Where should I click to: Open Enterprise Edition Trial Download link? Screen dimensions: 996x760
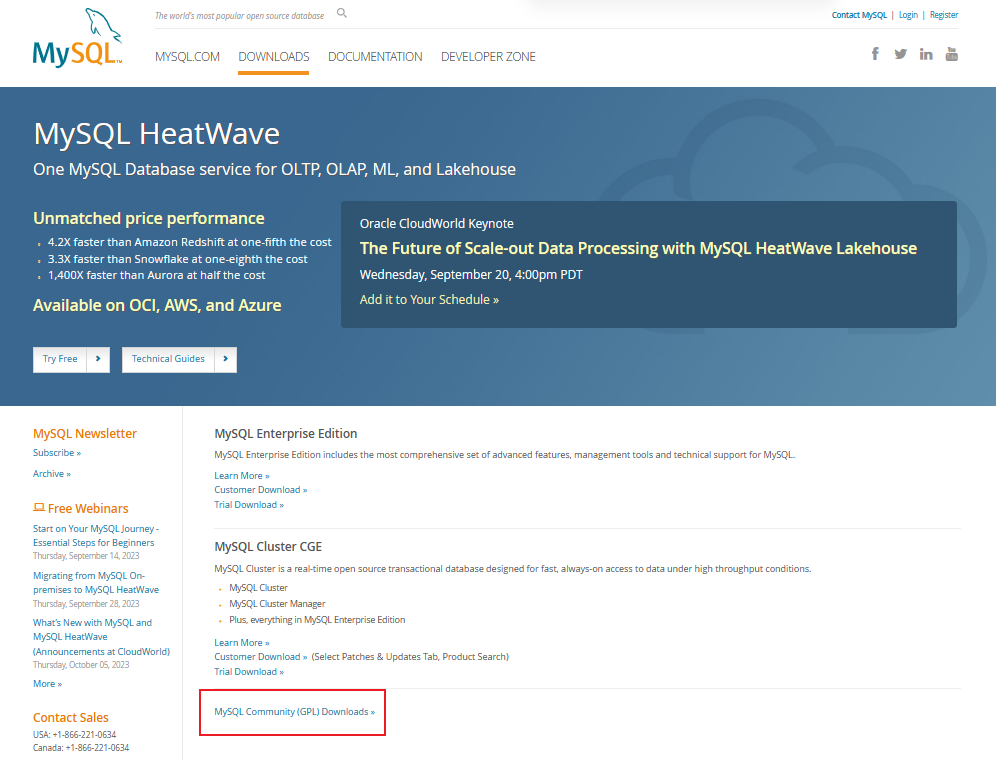(248, 505)
